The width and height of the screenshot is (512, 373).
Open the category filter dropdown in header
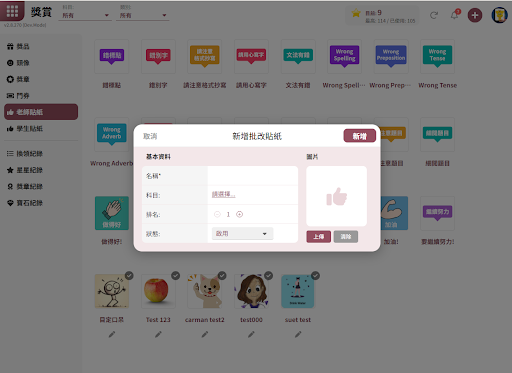143,15
